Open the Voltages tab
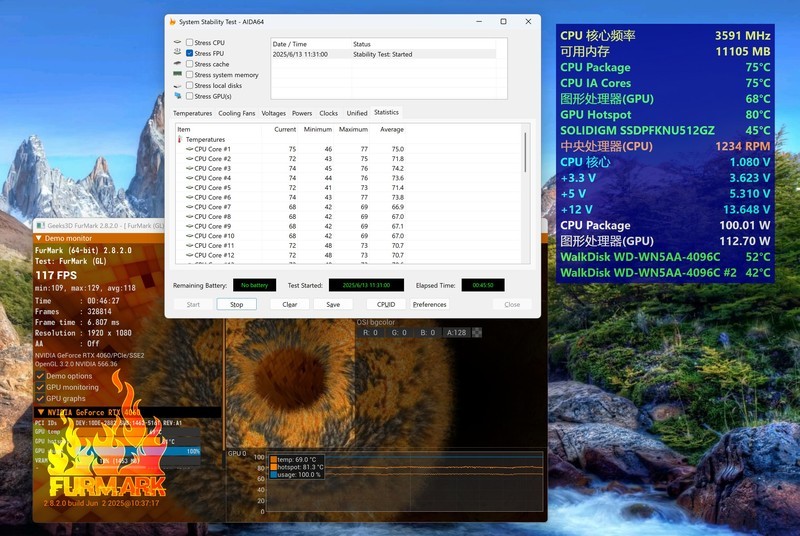Screen dimensions: 800x536 click(x=273, y=113)
